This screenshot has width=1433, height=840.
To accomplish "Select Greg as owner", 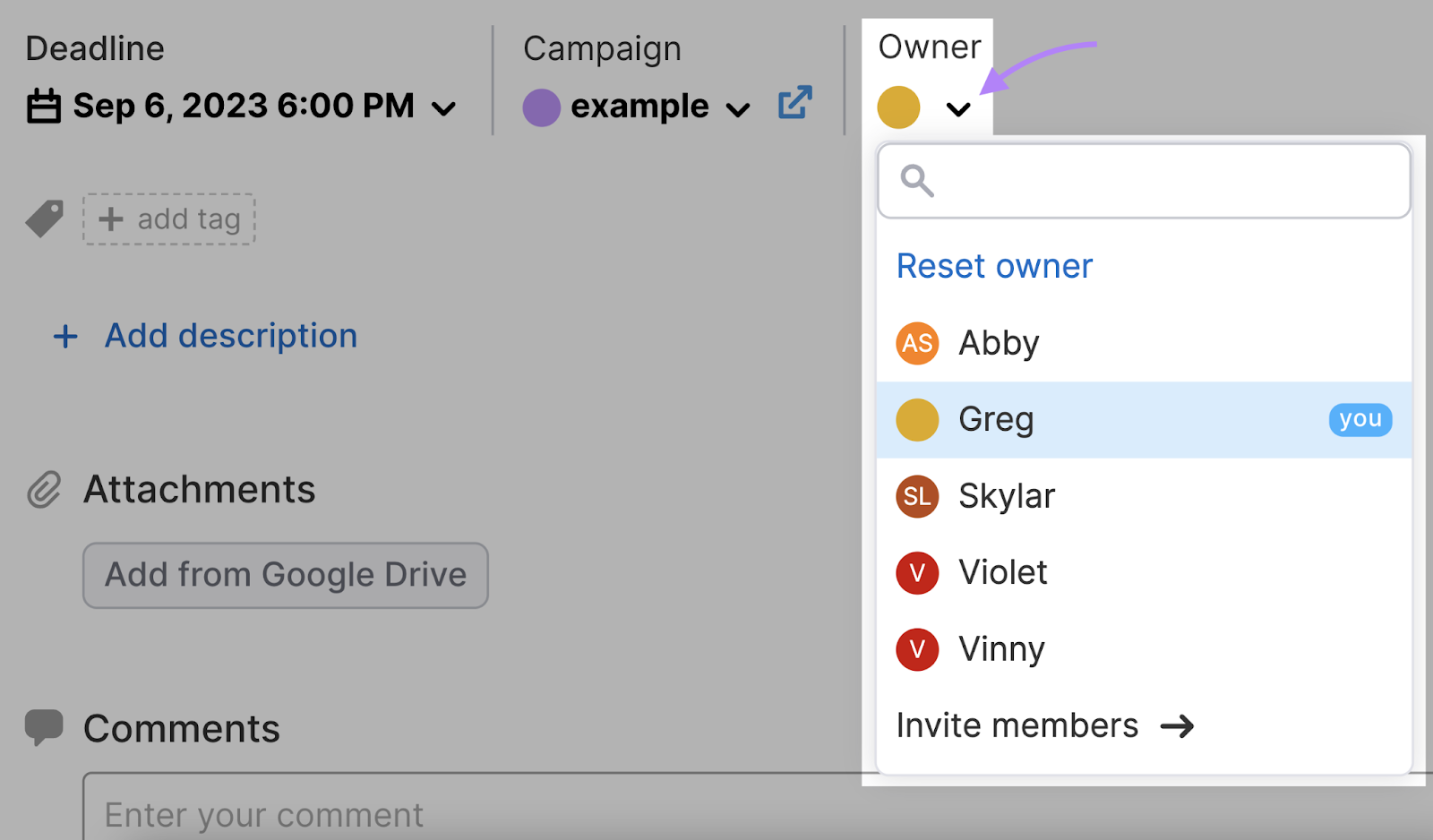I will (1144, 420).
